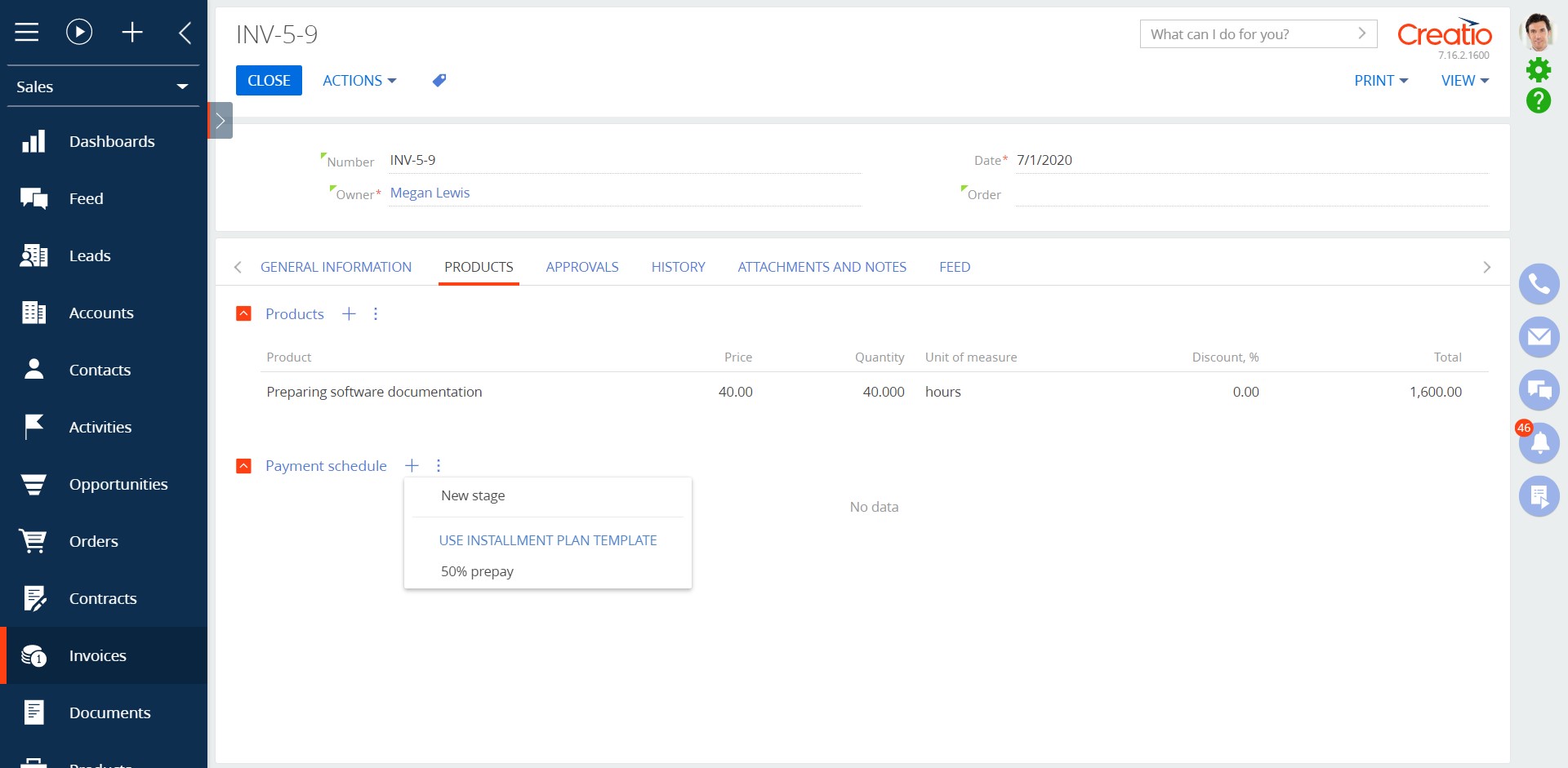The image size is (1568, 768).
Task: Click the run process play icon
Action: (79, 32)
